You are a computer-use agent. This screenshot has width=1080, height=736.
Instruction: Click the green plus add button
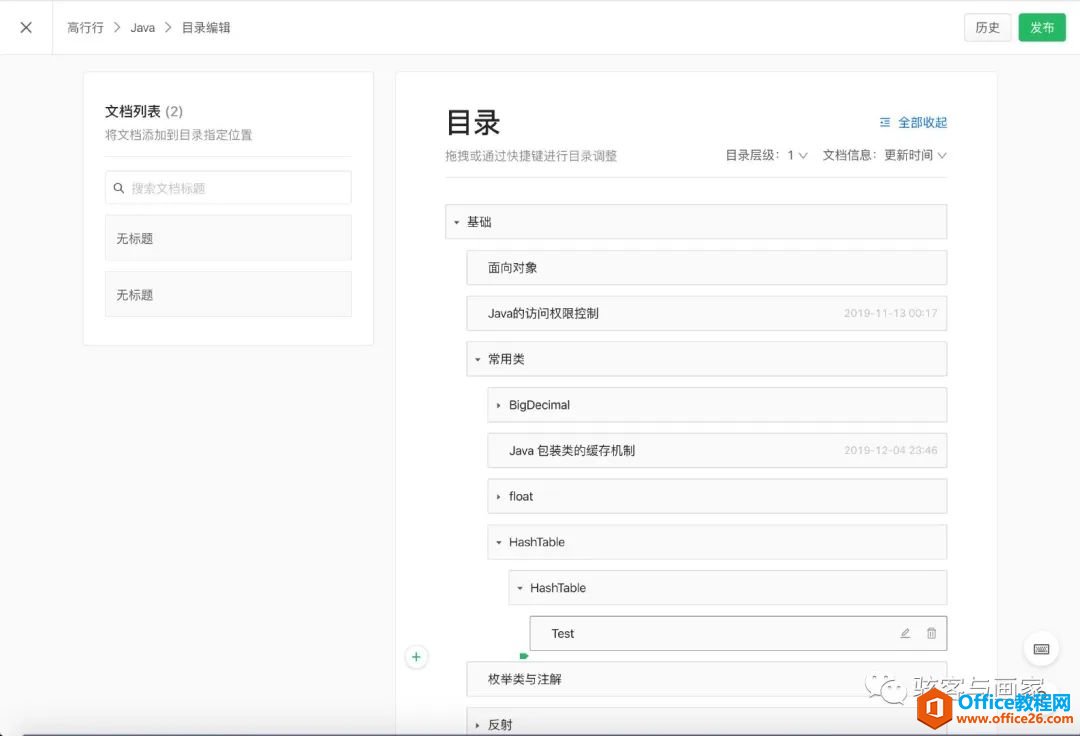point(416,657)
